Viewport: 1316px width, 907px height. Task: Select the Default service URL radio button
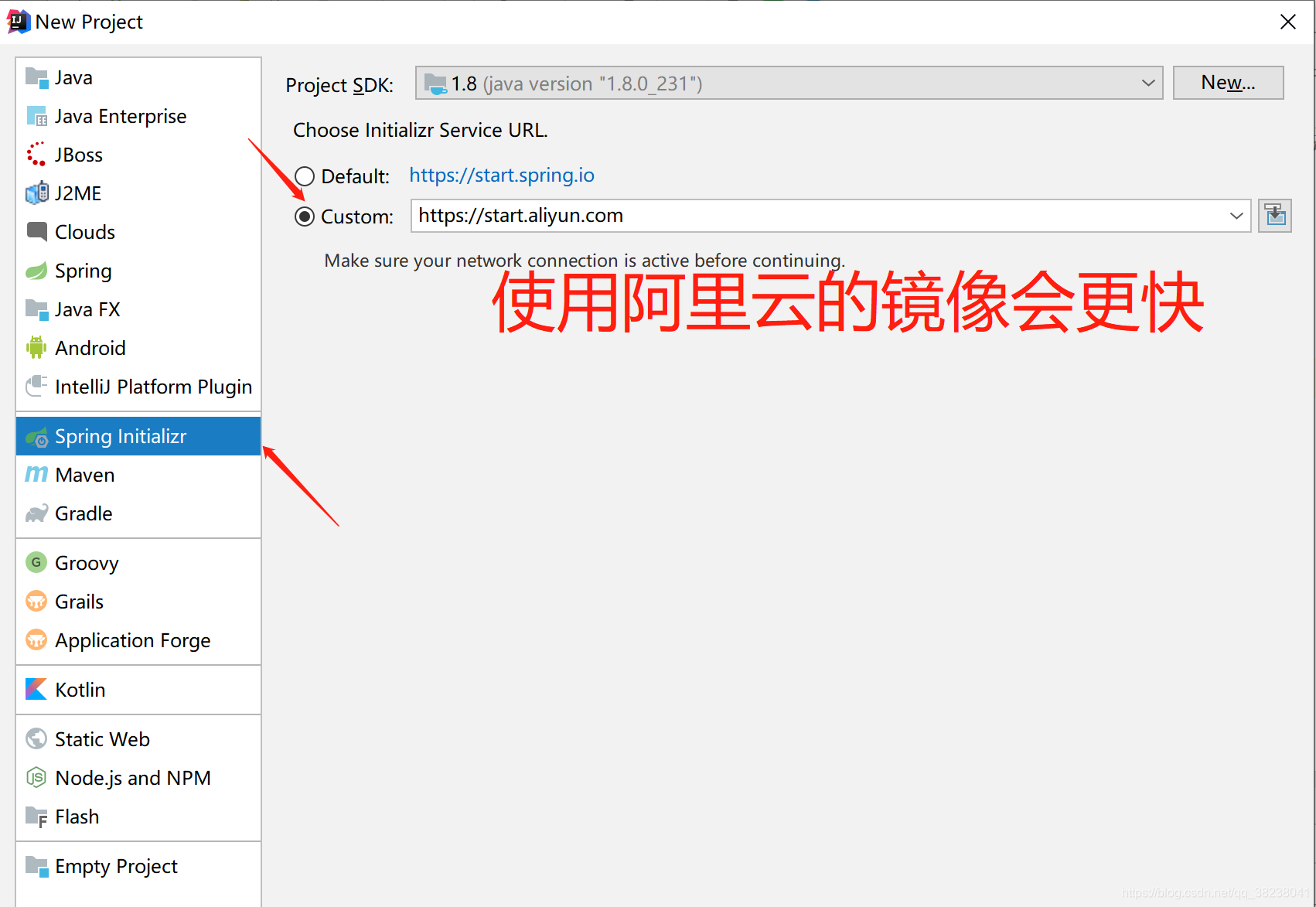305,176
